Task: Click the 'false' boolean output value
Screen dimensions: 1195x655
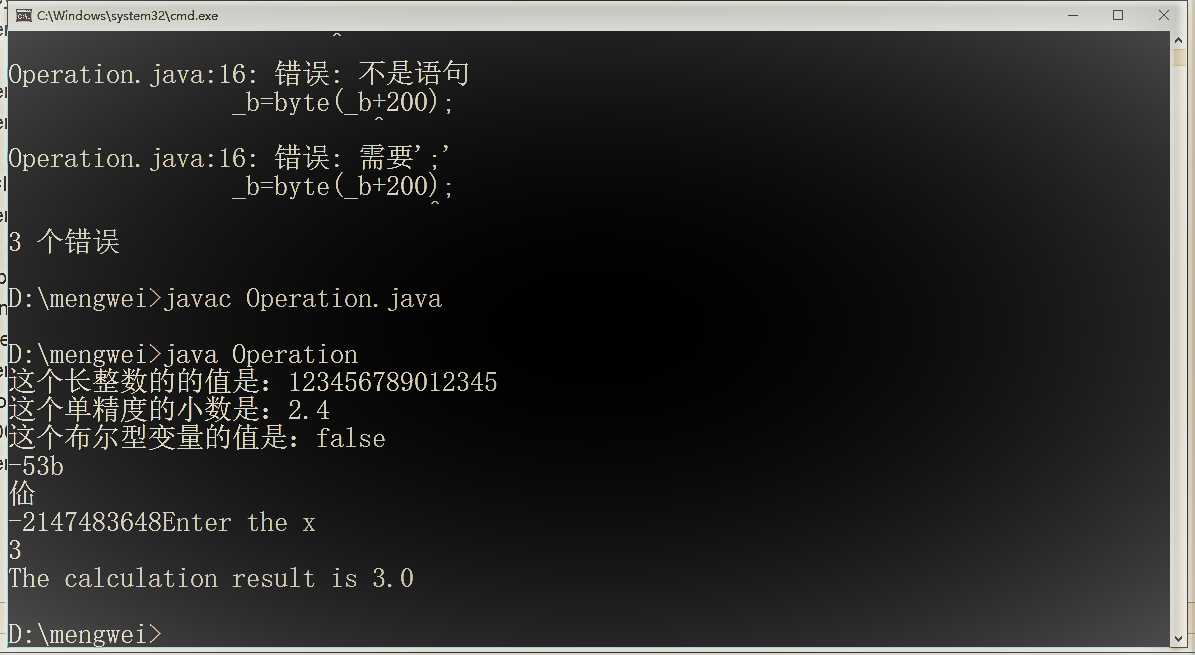Action: click(x=350, y=439)
